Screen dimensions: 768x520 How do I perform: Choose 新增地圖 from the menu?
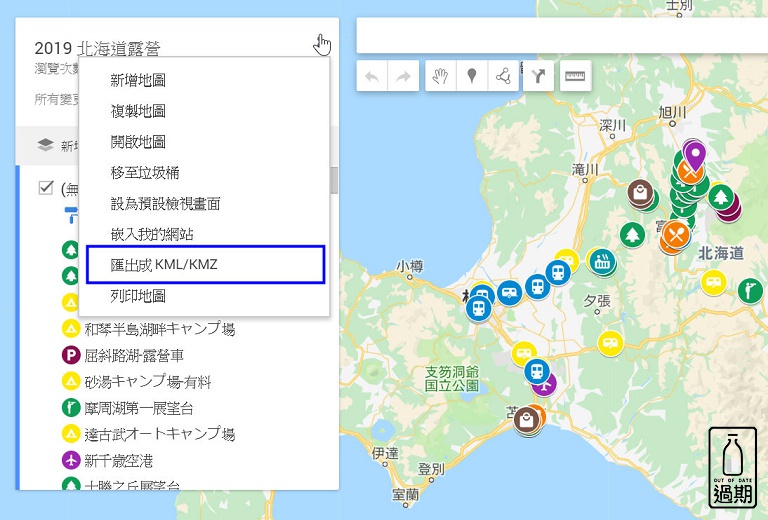(138, 80)
